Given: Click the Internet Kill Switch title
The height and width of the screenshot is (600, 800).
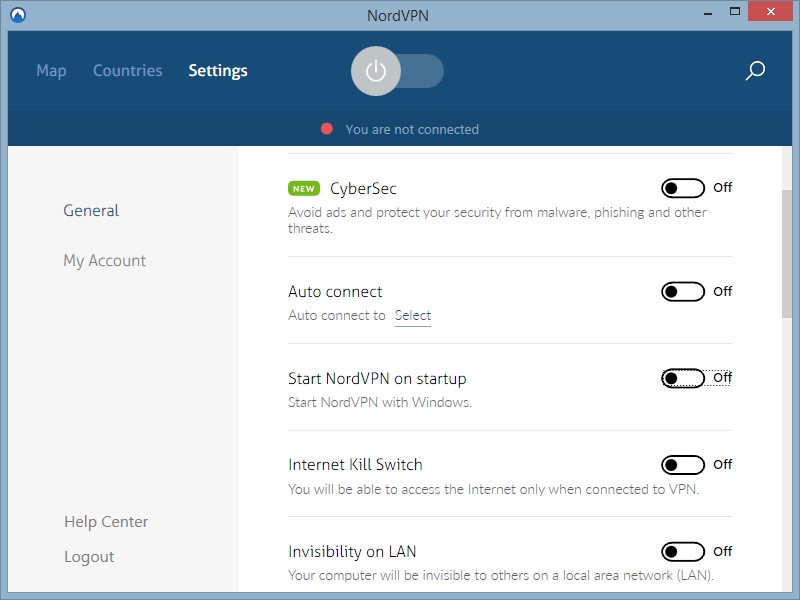Looking at the screenshot, I should [x=355, y=465].
